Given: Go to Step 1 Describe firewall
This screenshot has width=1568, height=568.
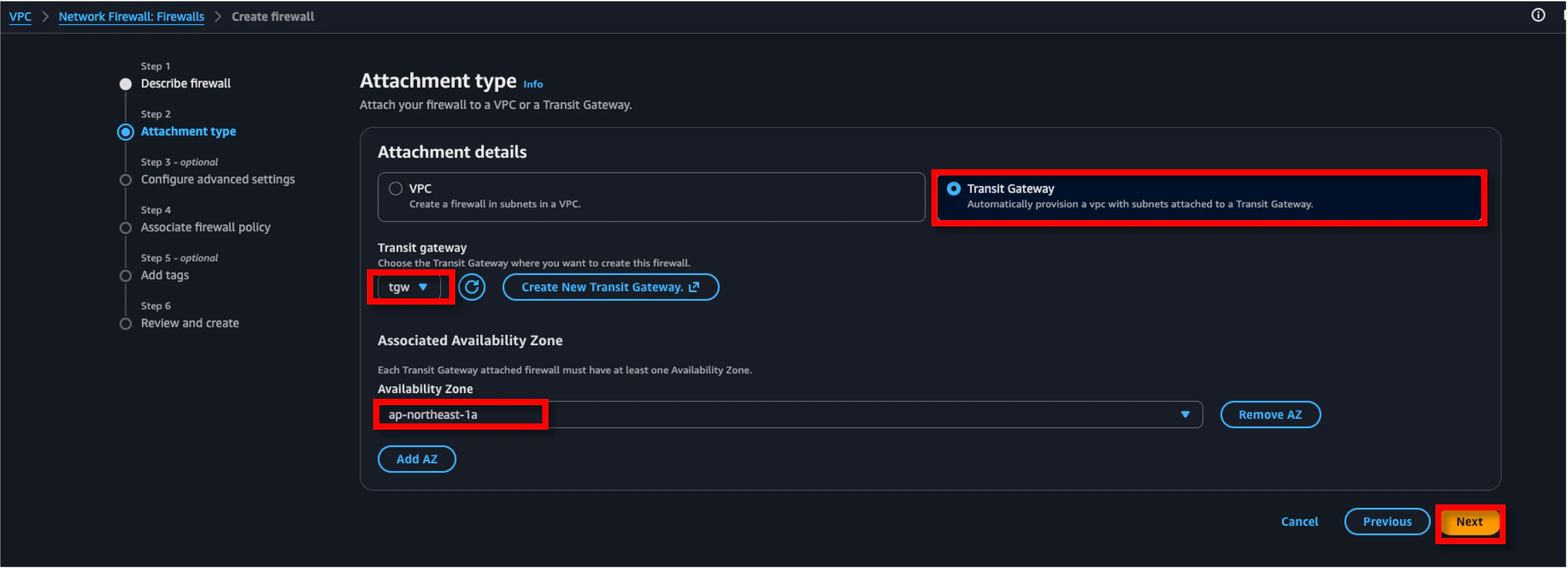Looking at the screenshot, I should pos(186,83).
